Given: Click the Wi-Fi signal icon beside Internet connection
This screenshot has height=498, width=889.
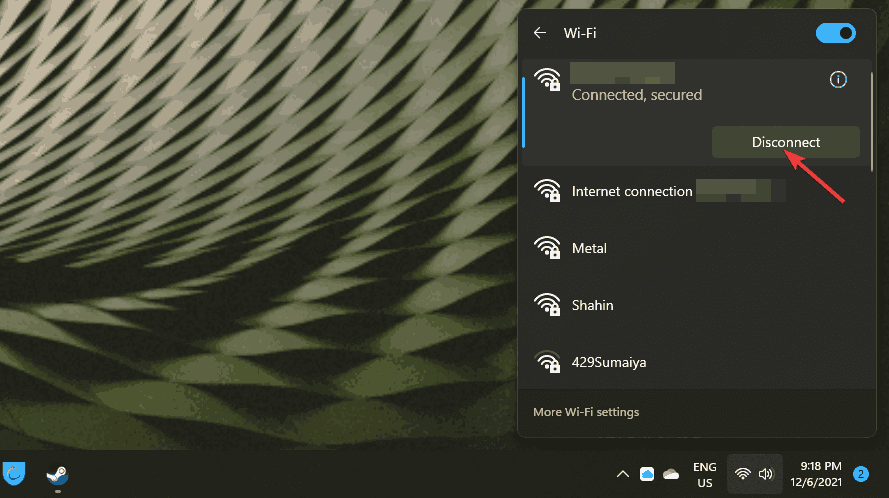Looking at the screenshot, I should (x=547, y=191).
